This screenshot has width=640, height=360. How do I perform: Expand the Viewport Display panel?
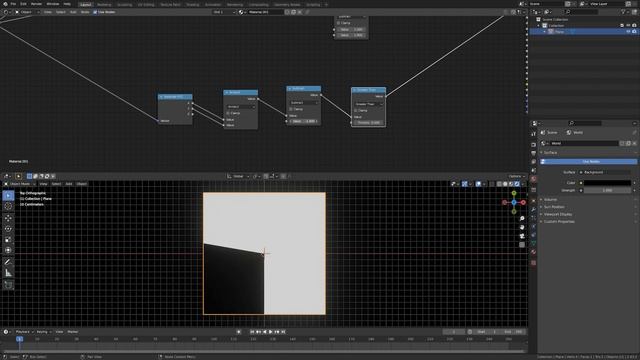[558, 214]
